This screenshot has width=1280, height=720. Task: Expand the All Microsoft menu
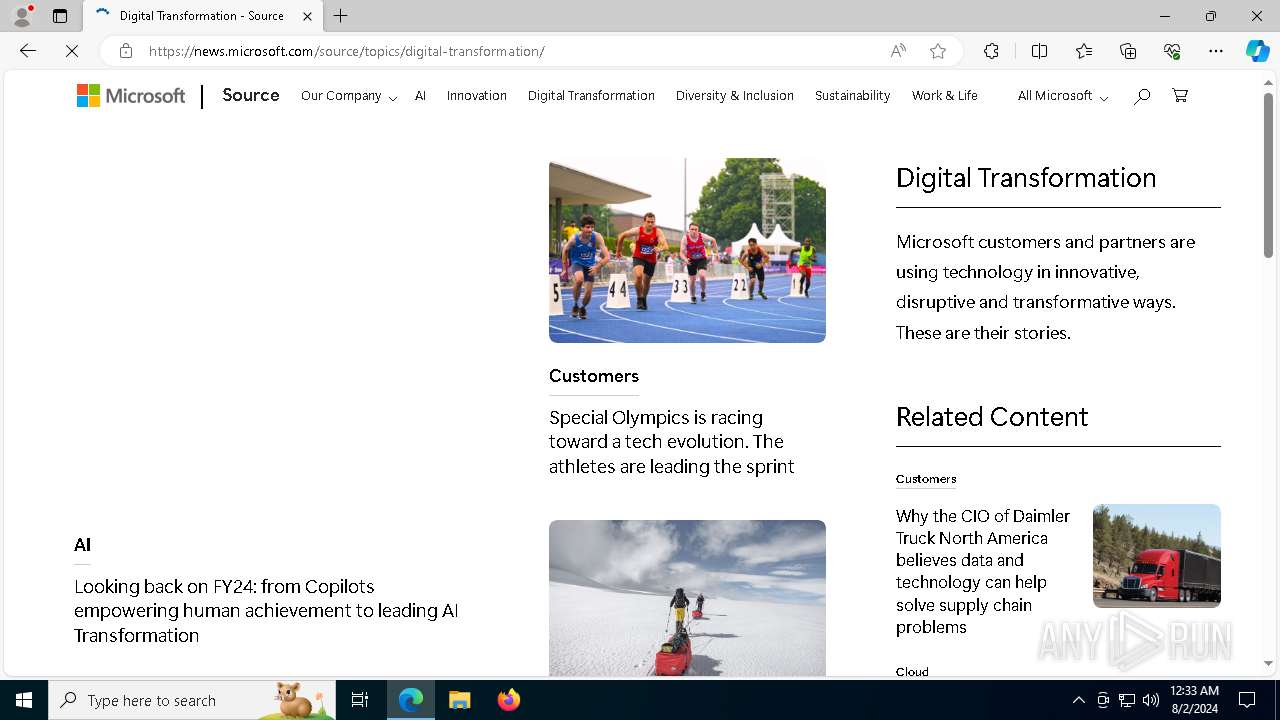(x=1062, y=96)
